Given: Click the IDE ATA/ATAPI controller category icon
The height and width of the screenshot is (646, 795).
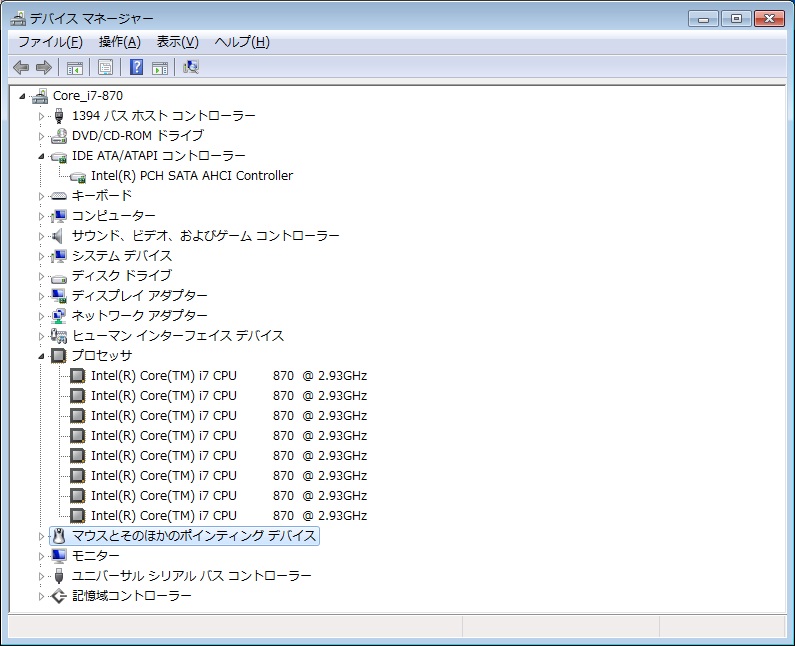Looking at the screenshot, I should tap(59, 156).
